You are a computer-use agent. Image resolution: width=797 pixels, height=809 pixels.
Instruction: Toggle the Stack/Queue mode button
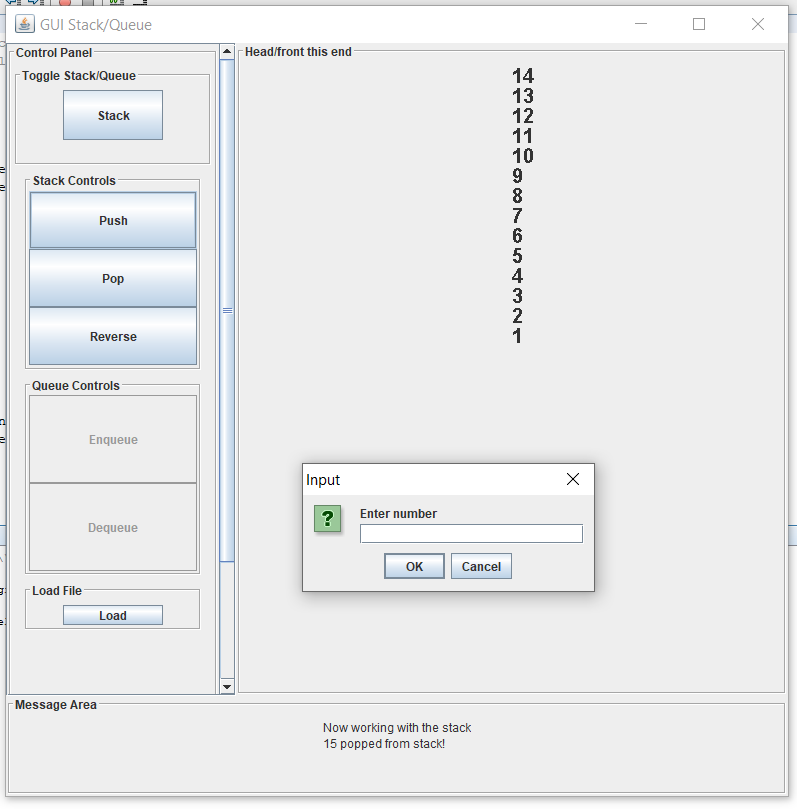[x=113, y=115]
